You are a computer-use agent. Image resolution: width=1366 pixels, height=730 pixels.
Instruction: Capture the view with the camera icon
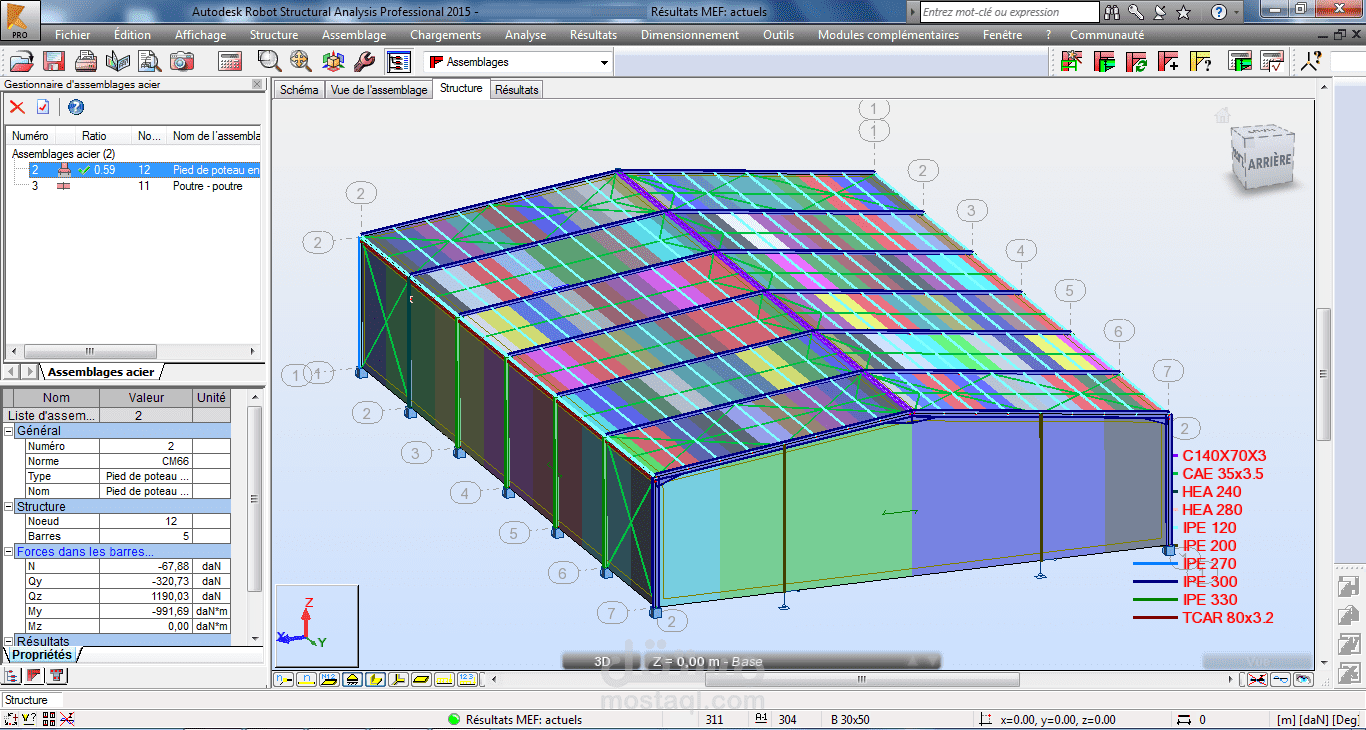click(x=182, y=62)
